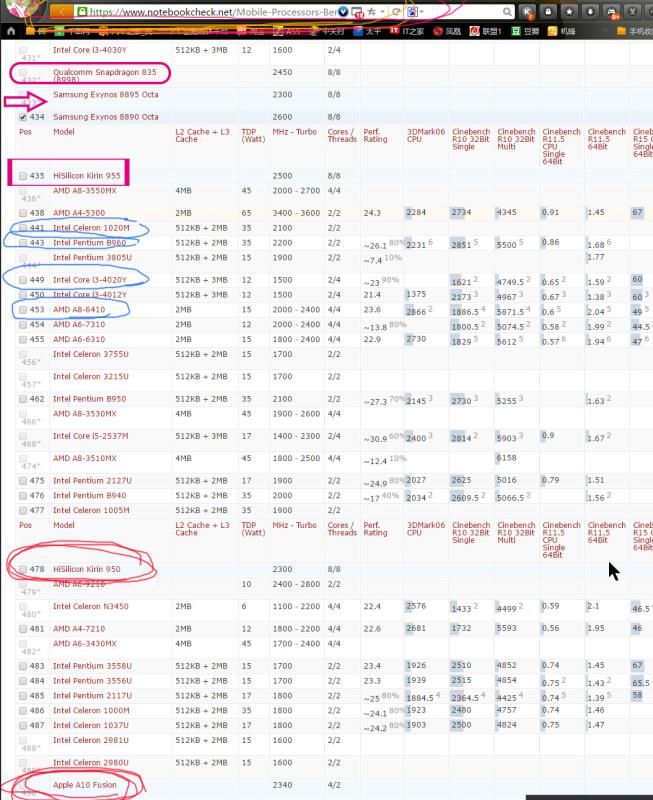The image size is (653, 800).
Task: Click the K extension icon in toolbar
Action: point(528,12)
